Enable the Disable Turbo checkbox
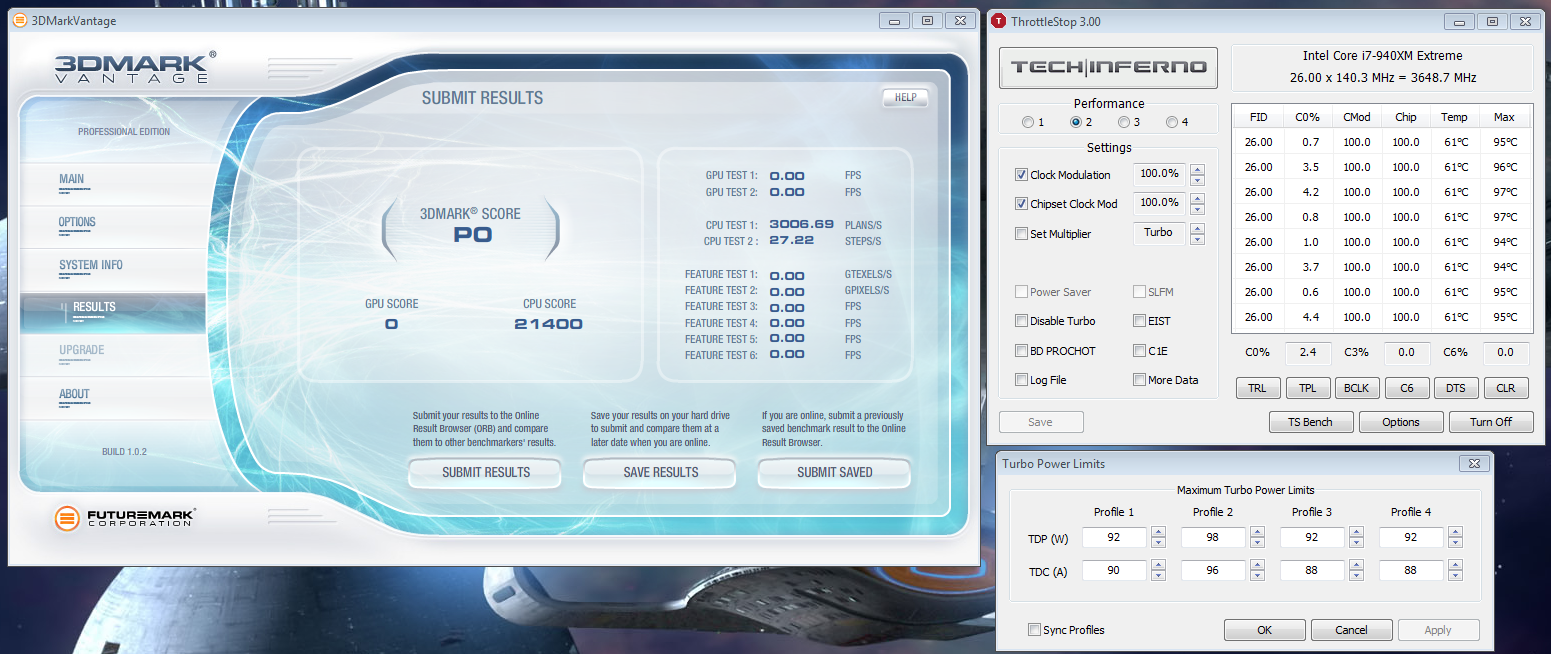 pyautogui.click(x=1021, y=321)
